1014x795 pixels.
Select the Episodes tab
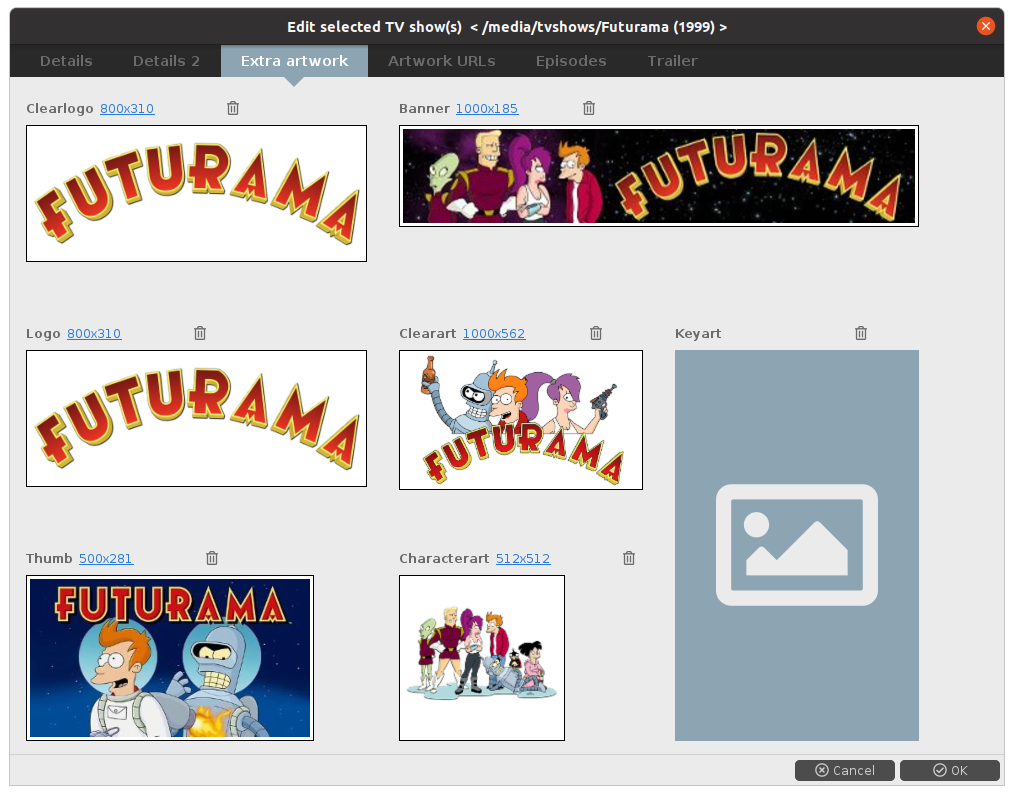(570, 61)
